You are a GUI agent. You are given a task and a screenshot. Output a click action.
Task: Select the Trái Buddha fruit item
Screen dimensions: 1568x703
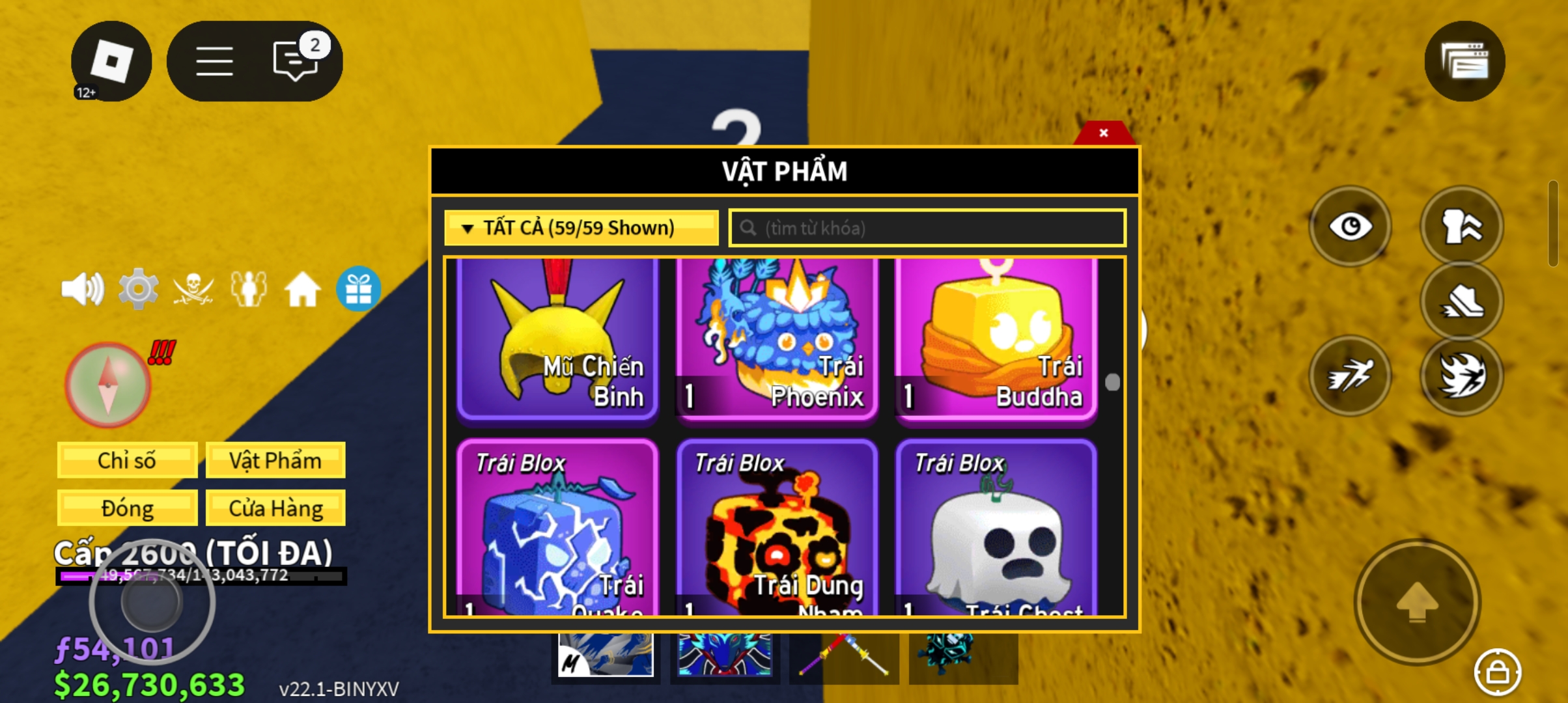(996, 338)
